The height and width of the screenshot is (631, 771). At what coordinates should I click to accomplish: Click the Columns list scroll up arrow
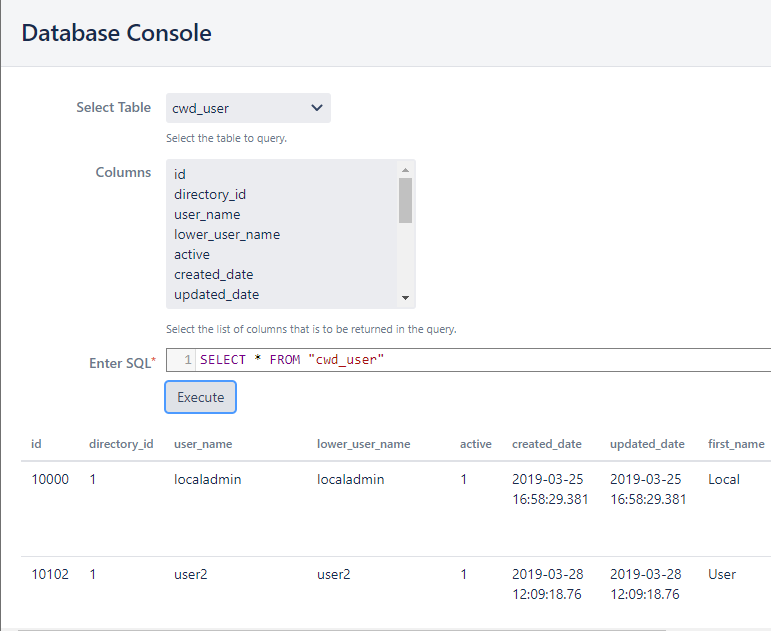(405, 170)
